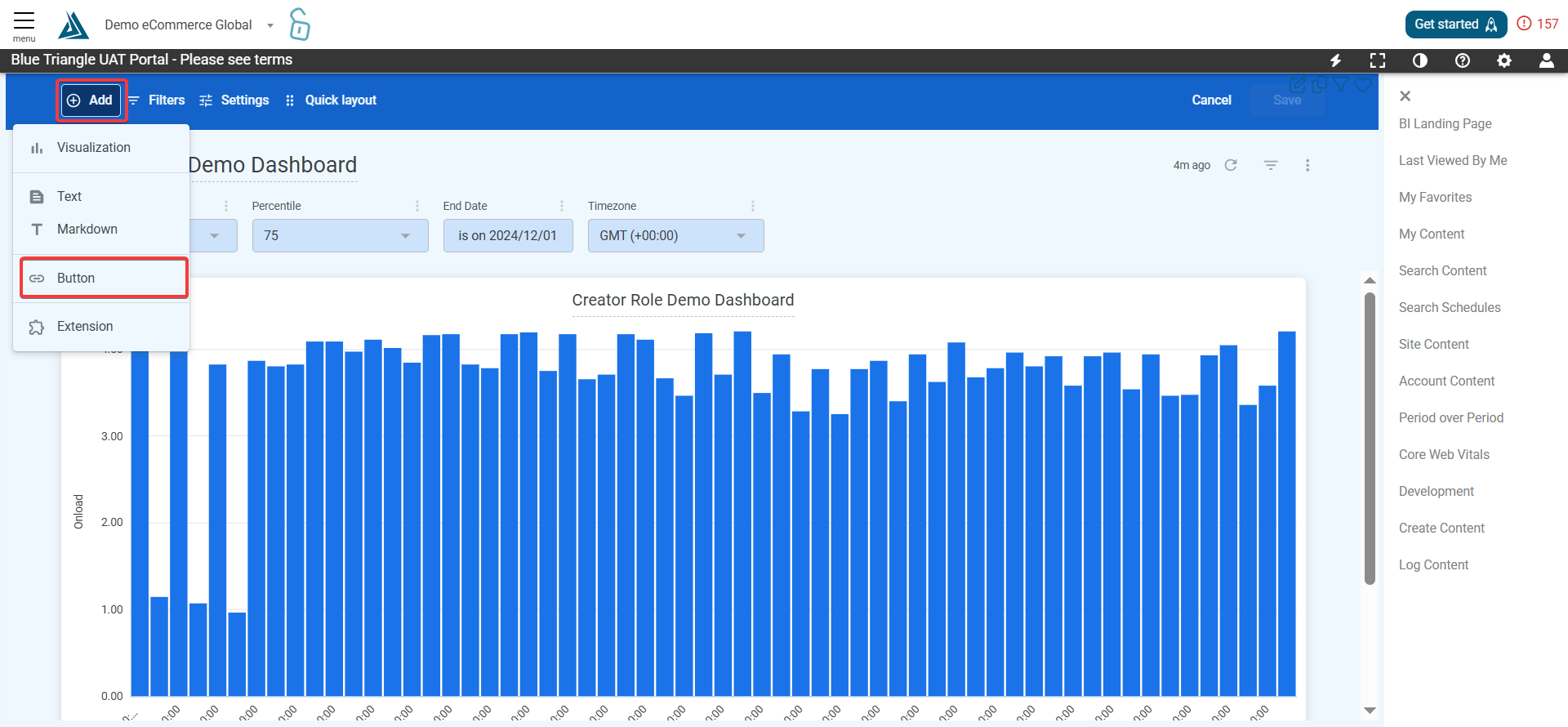
Task: Open BI Landing Page link
Action: click(1445, 124)
